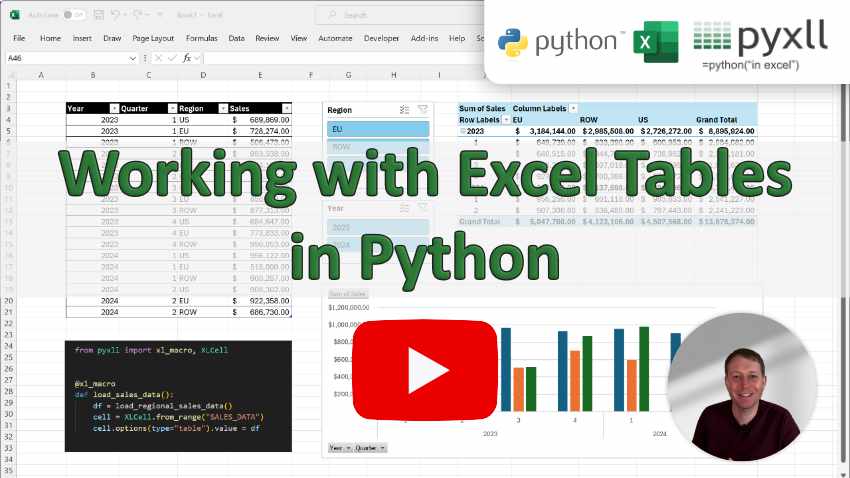Switch to the Formulas tab
Viewport: 850px width, 478px height.
click(201, 38)
